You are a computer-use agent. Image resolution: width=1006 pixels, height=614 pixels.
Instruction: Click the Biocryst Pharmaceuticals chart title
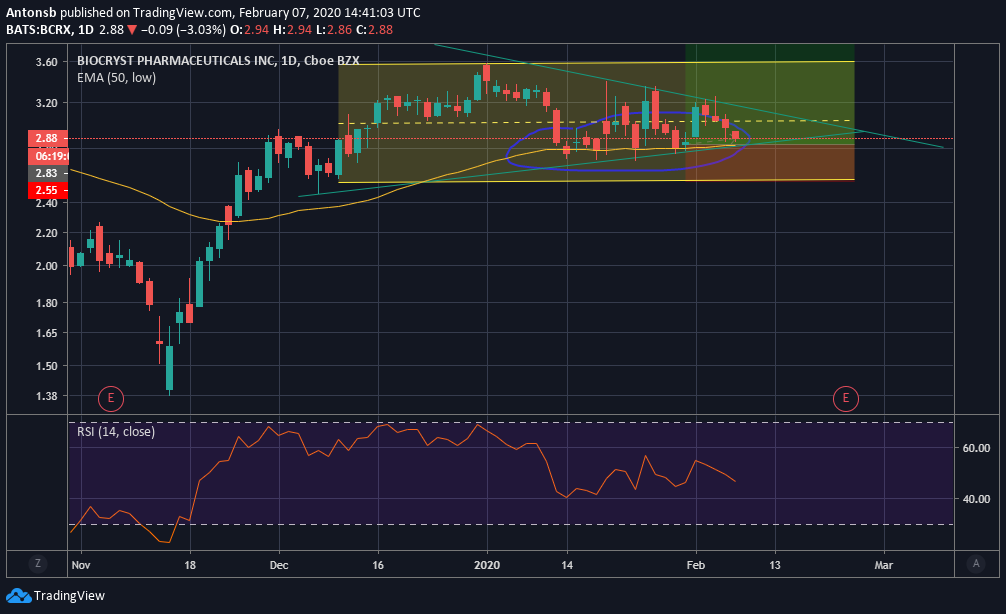click(218, 60)
